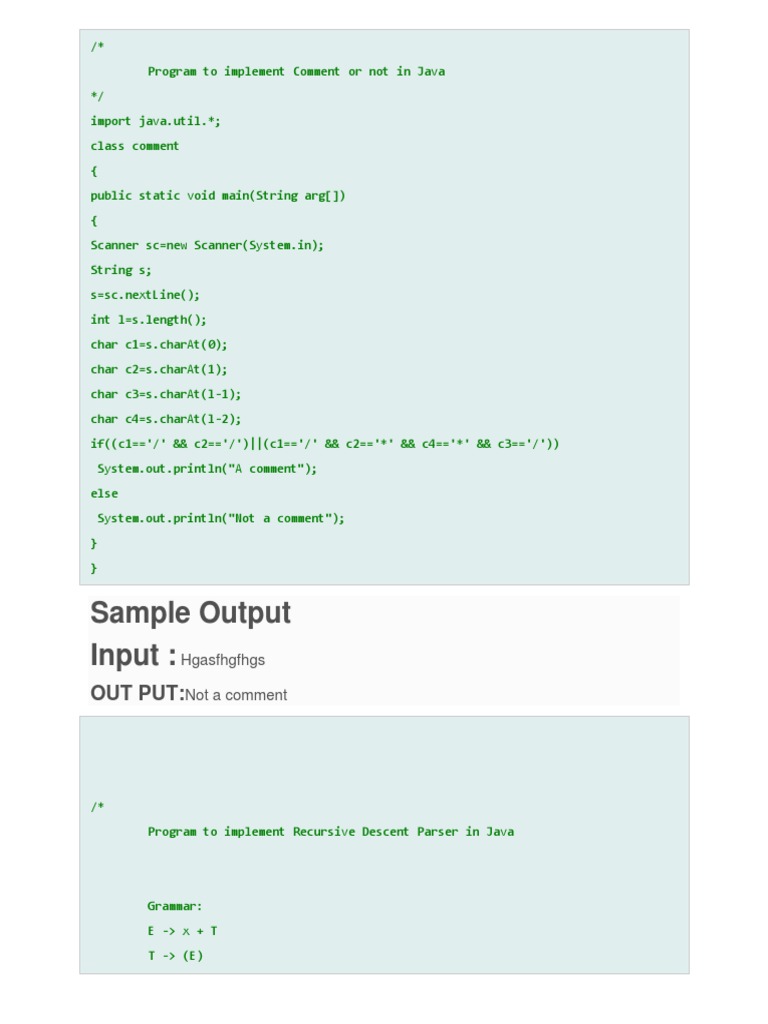Click 'Program to implement Recursive Descent Parser' text
768x1024 pixels.
pyautogui.click(x=330, y=832)
